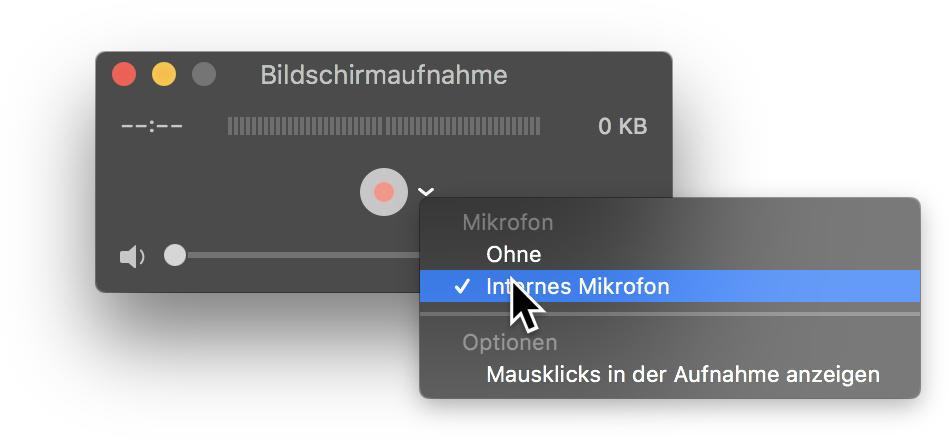Click the volume slider knob
Viewport: 949px width, 440px height.
[x=175, y=255]
